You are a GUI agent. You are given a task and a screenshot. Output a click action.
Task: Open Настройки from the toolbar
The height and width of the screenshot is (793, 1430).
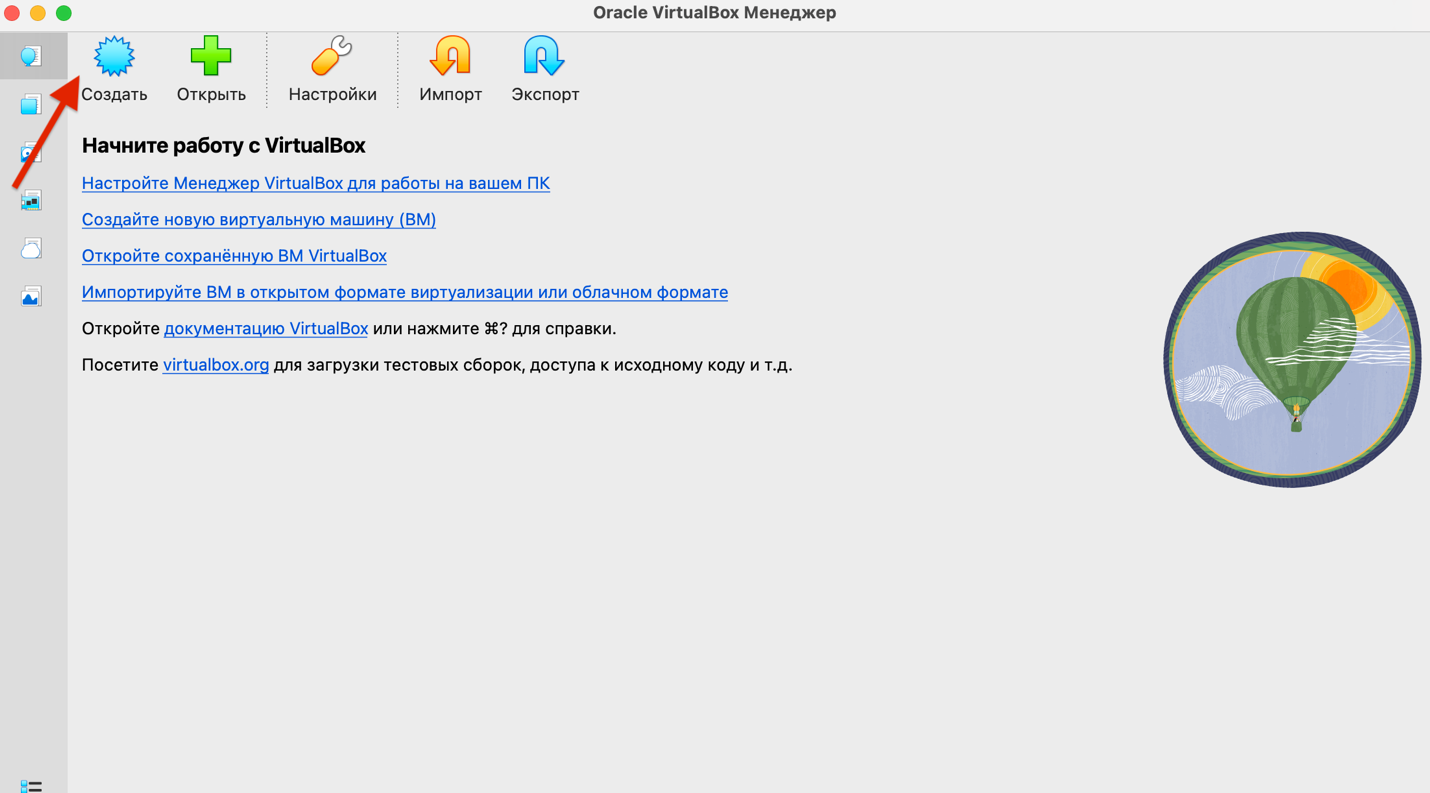click(x=332, y=69)
